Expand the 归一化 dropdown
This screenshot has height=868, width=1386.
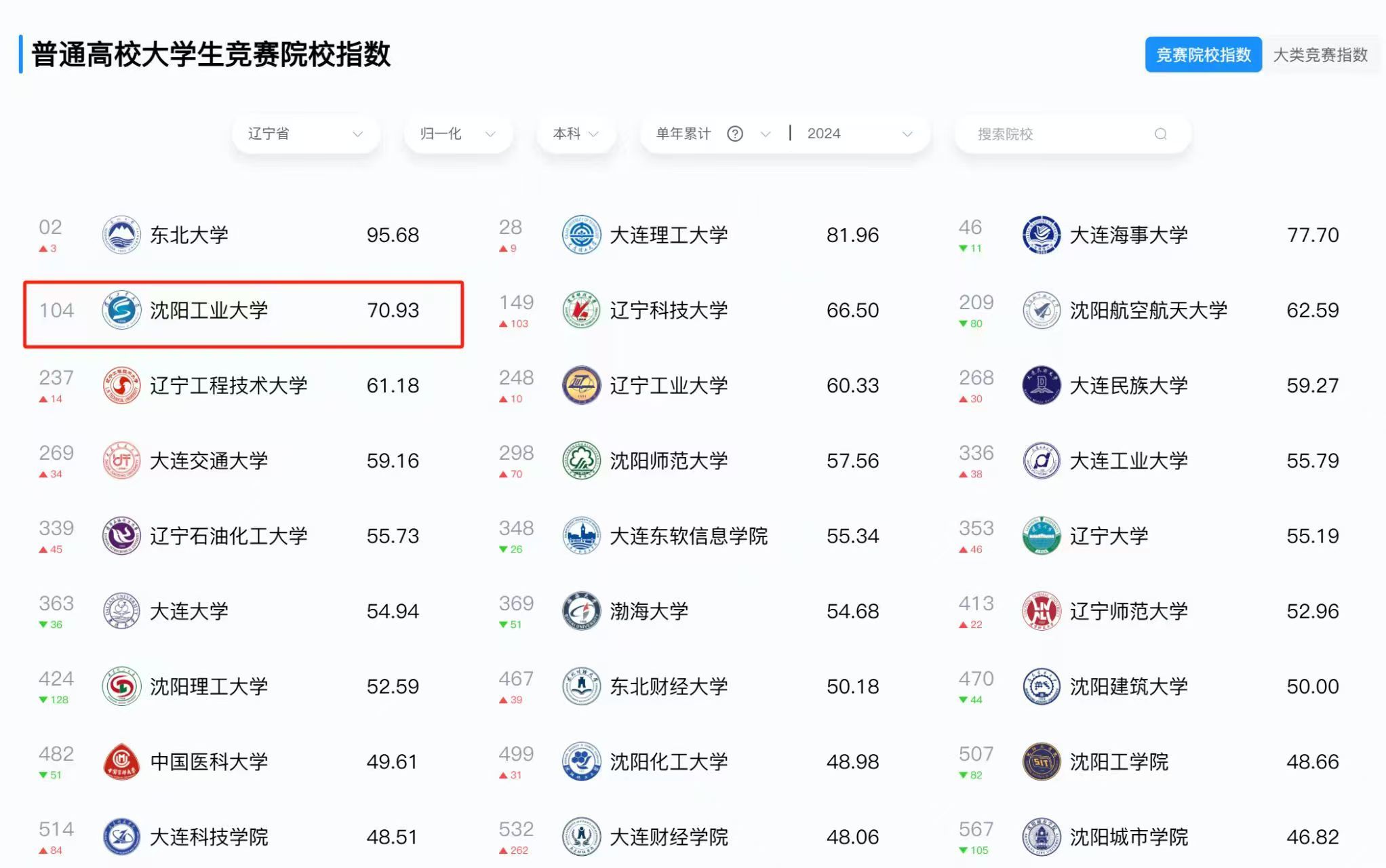(x=458, y=134)
